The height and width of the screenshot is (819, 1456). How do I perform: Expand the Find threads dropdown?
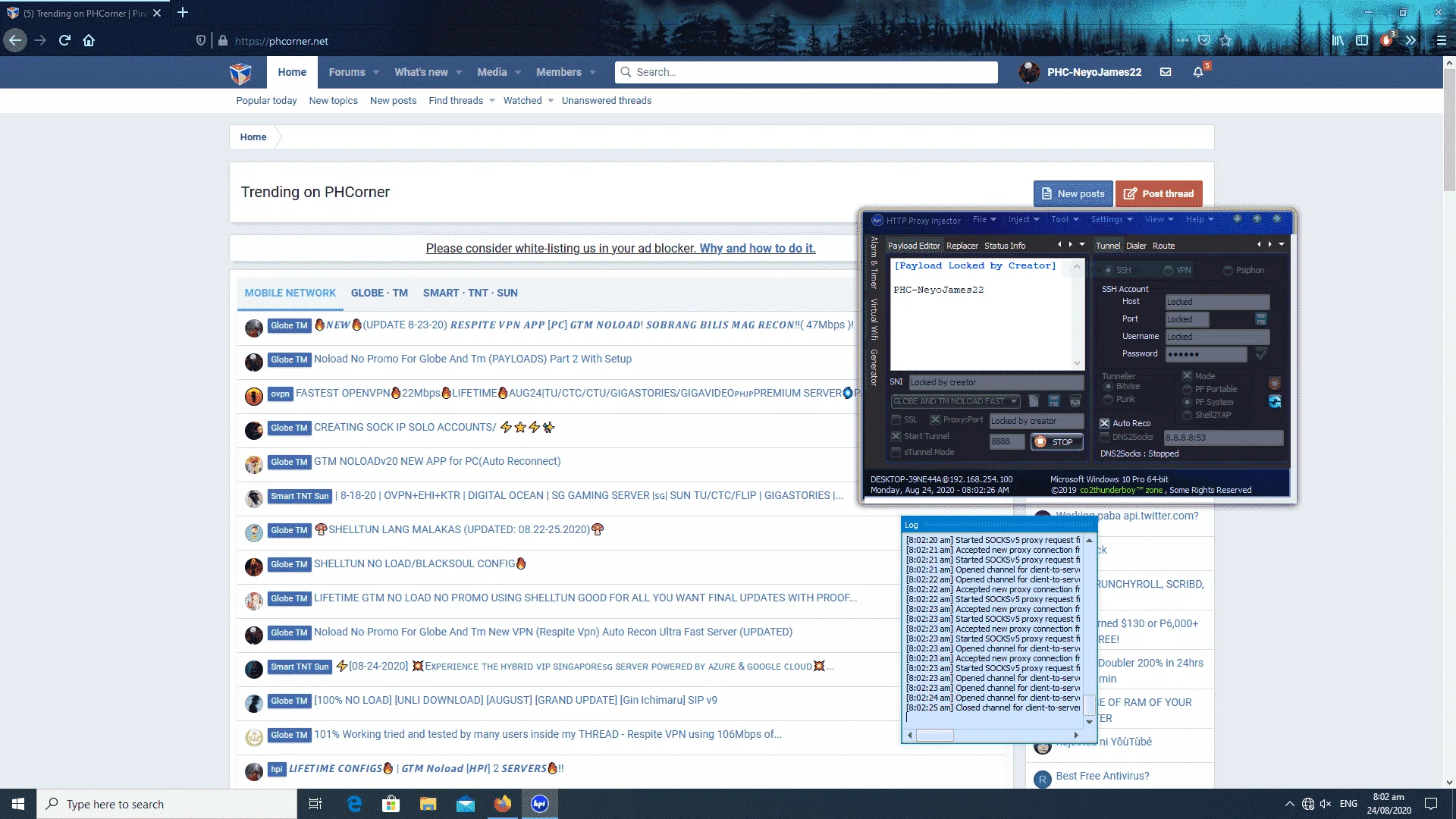point(492,101)
